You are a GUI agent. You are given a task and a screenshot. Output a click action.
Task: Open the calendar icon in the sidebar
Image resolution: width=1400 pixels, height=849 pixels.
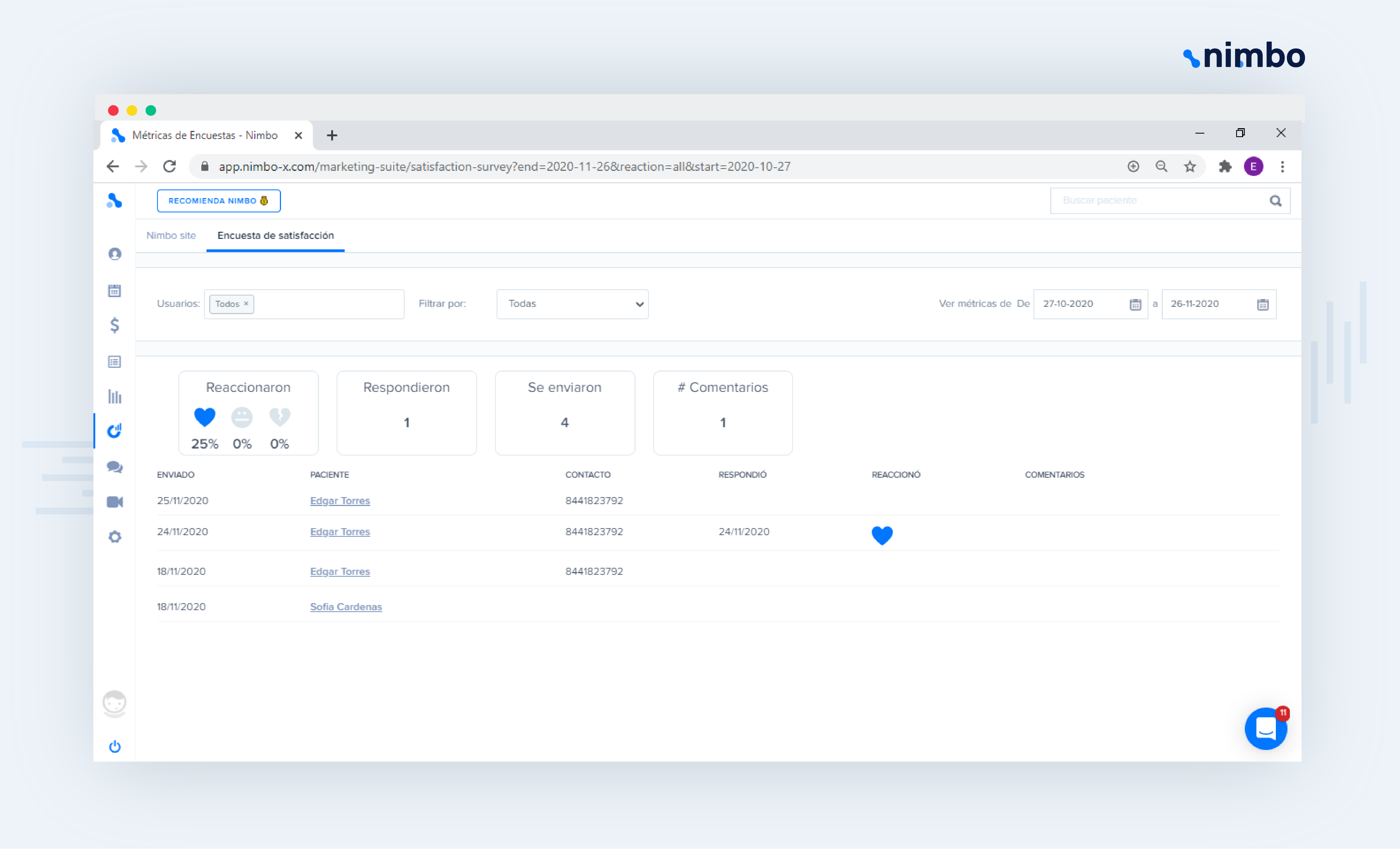[114, 291]
